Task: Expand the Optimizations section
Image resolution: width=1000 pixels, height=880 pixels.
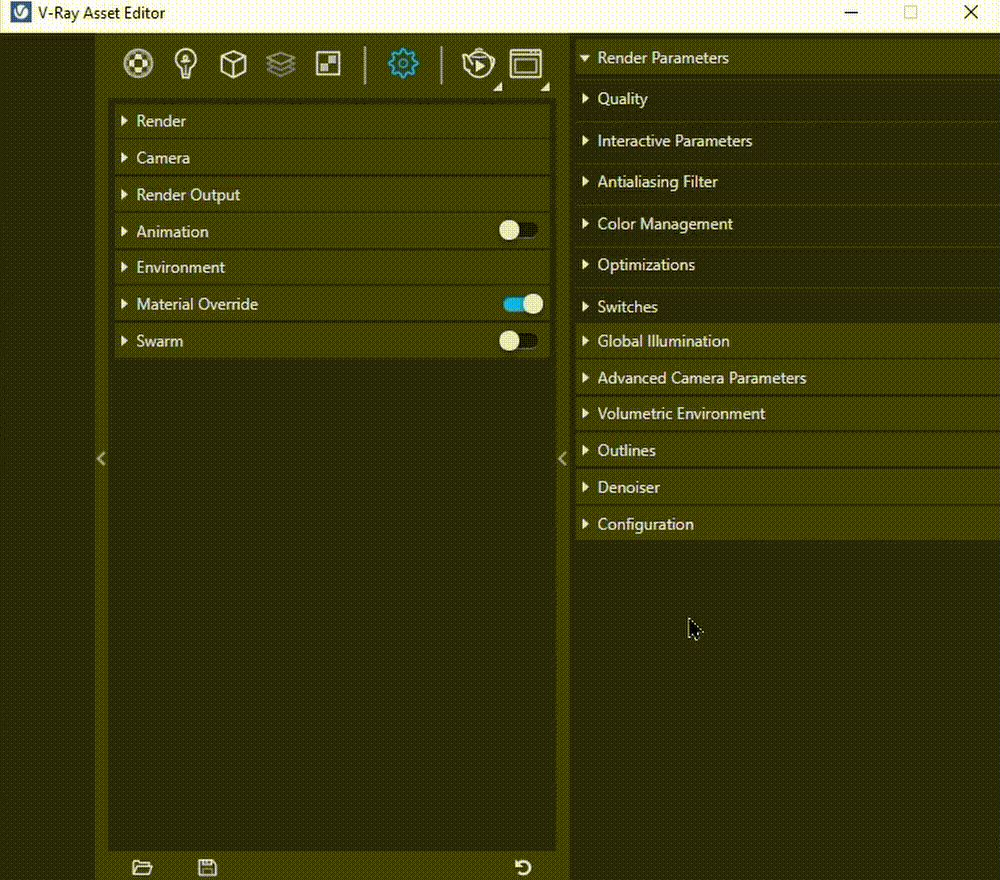Action: [788, 265]
